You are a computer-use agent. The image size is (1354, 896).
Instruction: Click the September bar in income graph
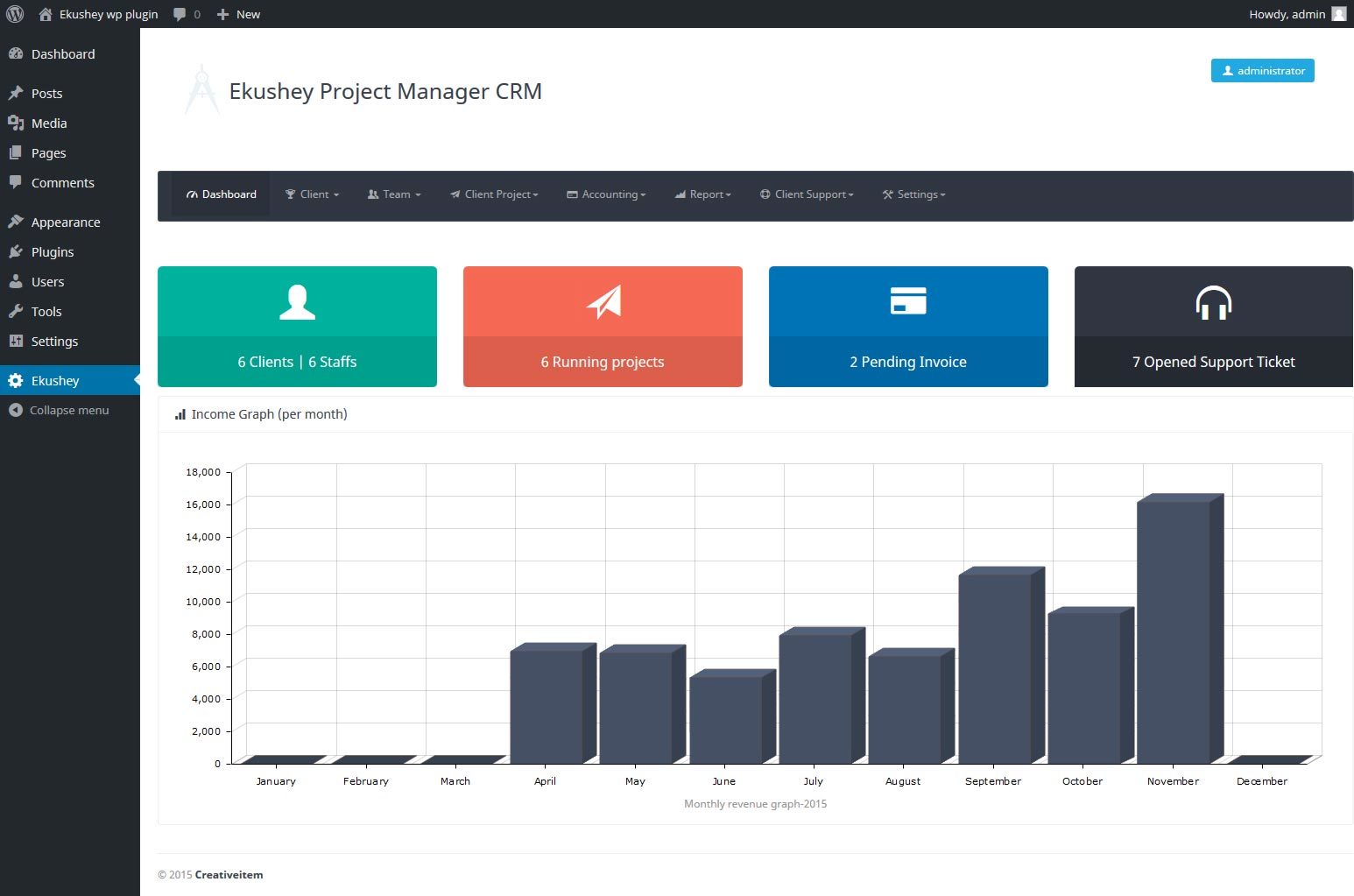pyautogui.click(x=1001, y=665)
